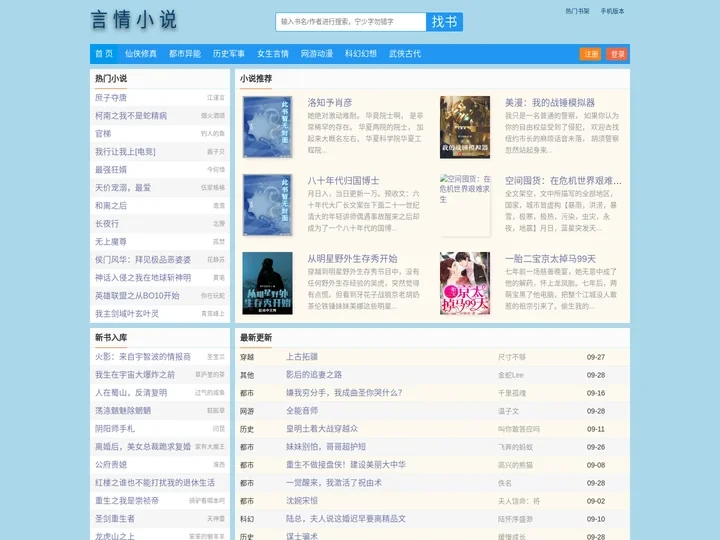Open 历史军事 category
The height and width of the screenshot is (540, 720).
pyautogui.click(x=229, y=54)
